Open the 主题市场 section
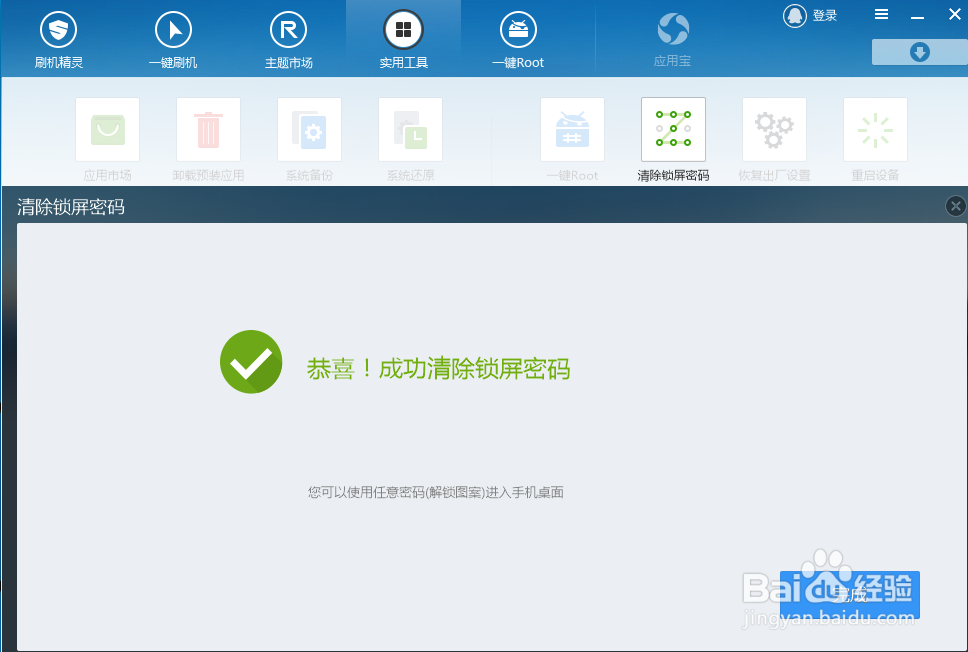Viewport: 968px width, 652px height. [x=288, y=38]
